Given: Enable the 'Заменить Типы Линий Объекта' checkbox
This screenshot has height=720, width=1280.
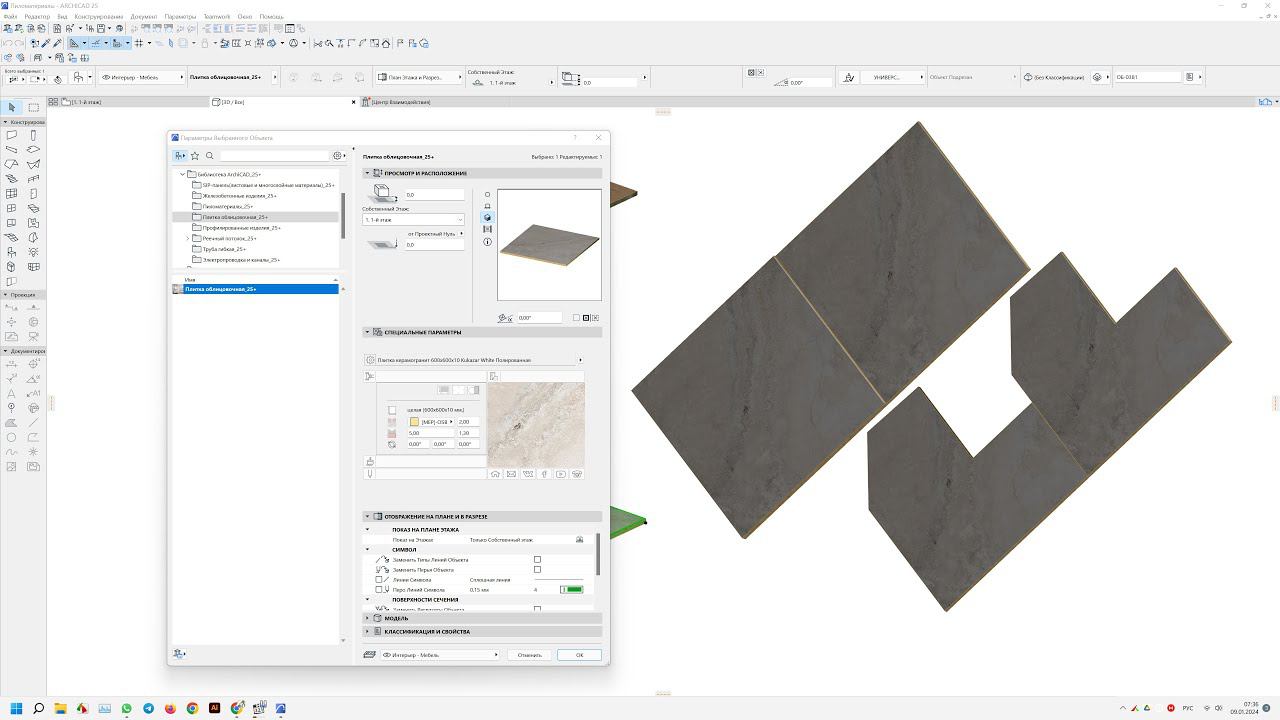Looking at the screenshot, I should 537,560.
